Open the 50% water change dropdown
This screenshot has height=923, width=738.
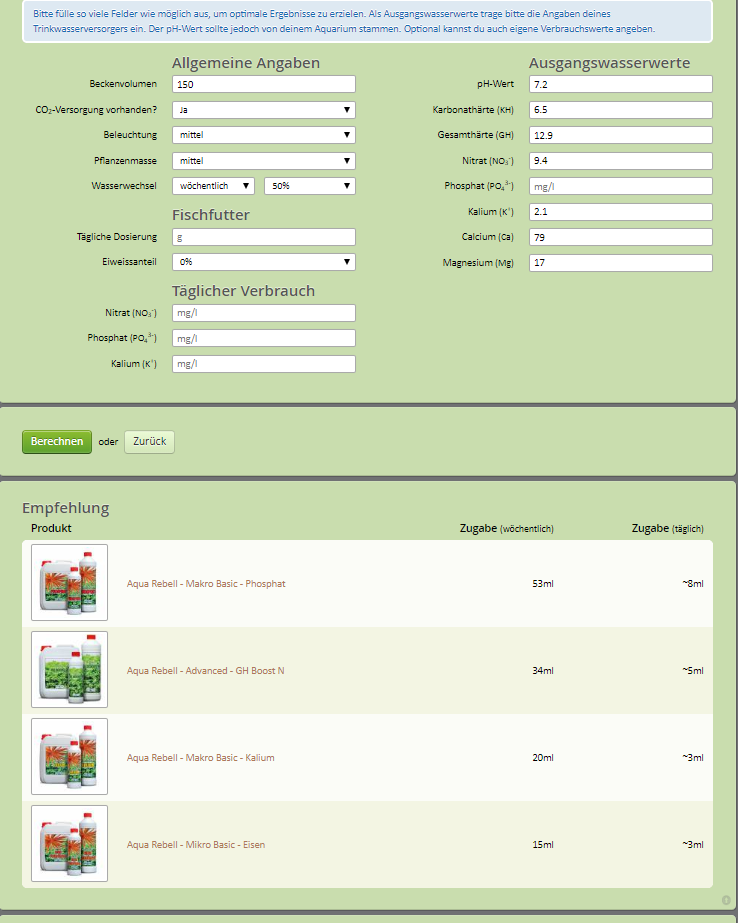pos(309,186)
